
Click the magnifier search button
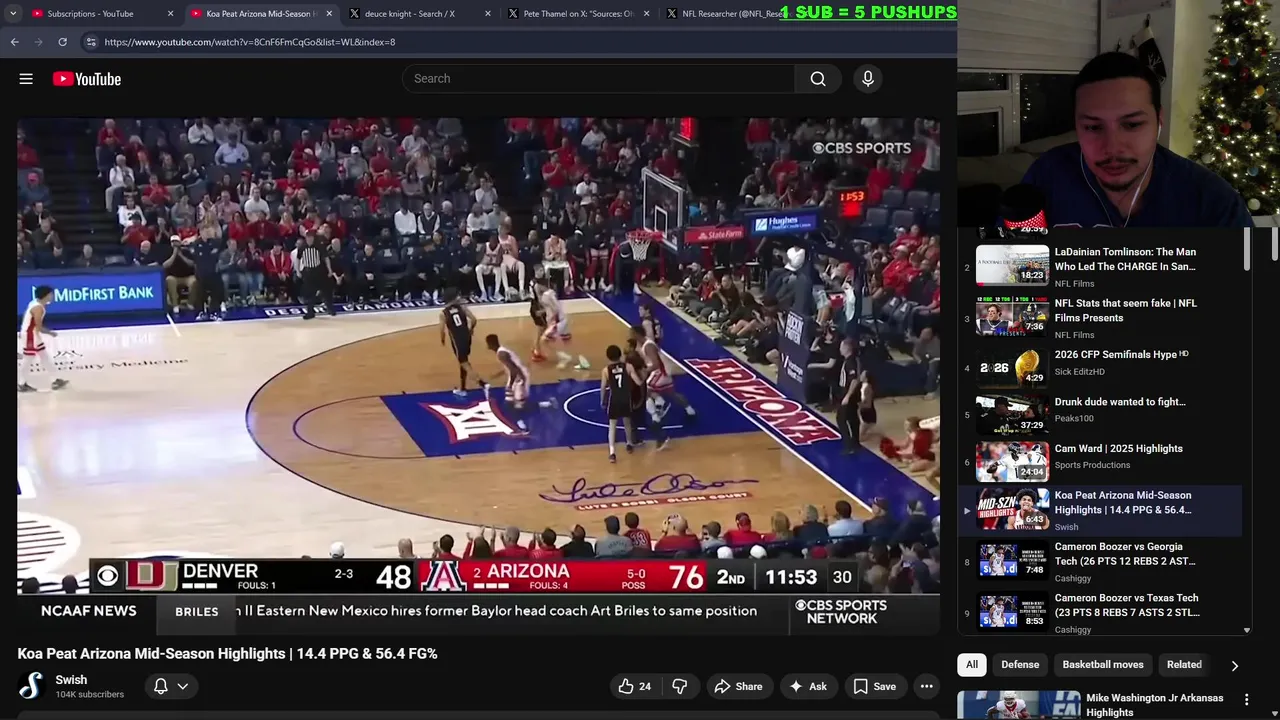pyautogui.click(x=818, y=79)
